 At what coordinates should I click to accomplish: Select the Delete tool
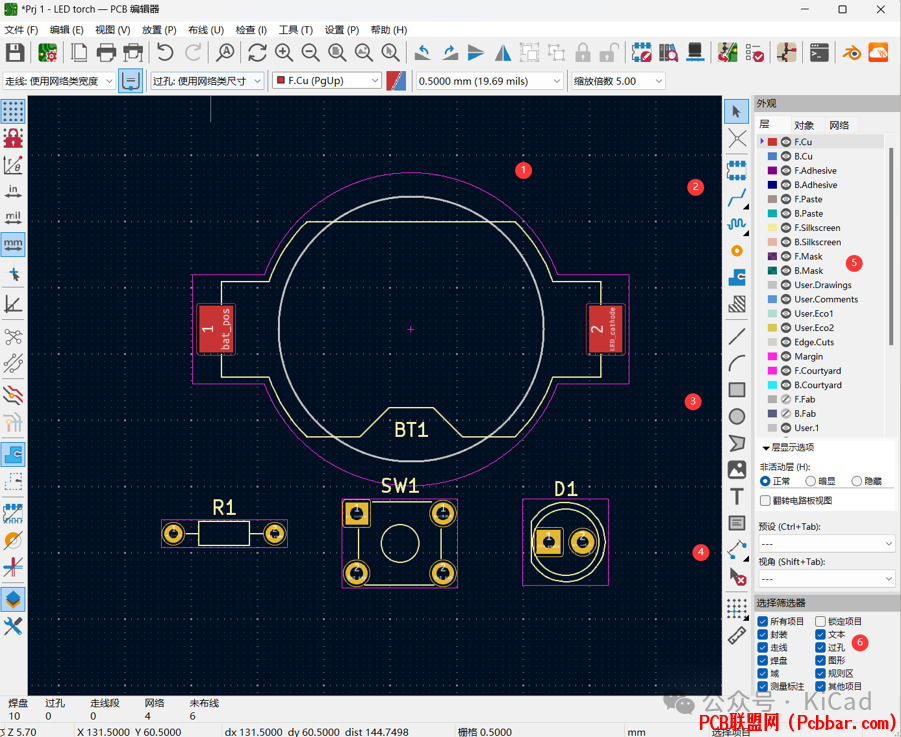click(x=737, y=576)
